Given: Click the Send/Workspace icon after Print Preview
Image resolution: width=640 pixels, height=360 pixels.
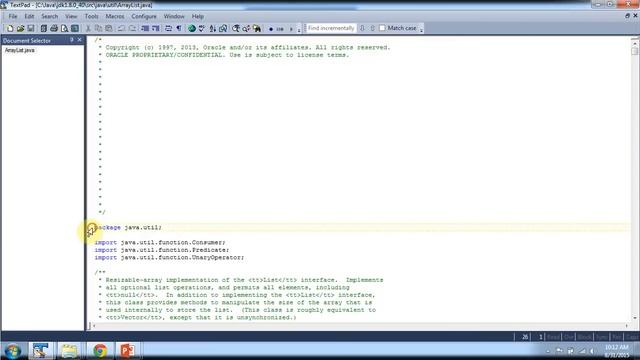Looking at the screenshot, I should [75, 29].
